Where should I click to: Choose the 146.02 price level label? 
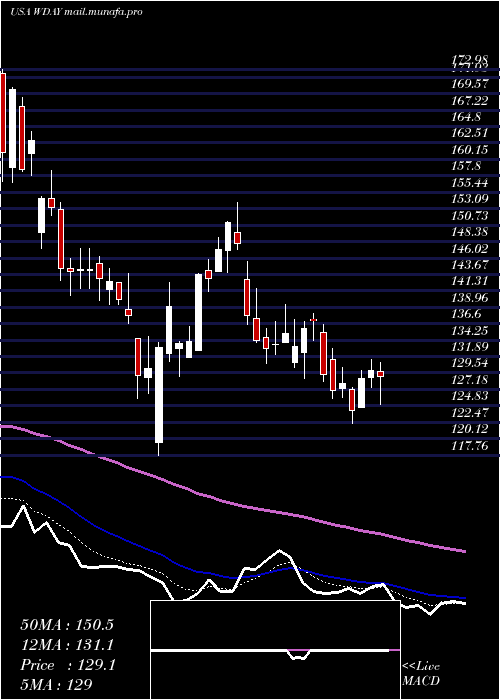tap(470, 249)
